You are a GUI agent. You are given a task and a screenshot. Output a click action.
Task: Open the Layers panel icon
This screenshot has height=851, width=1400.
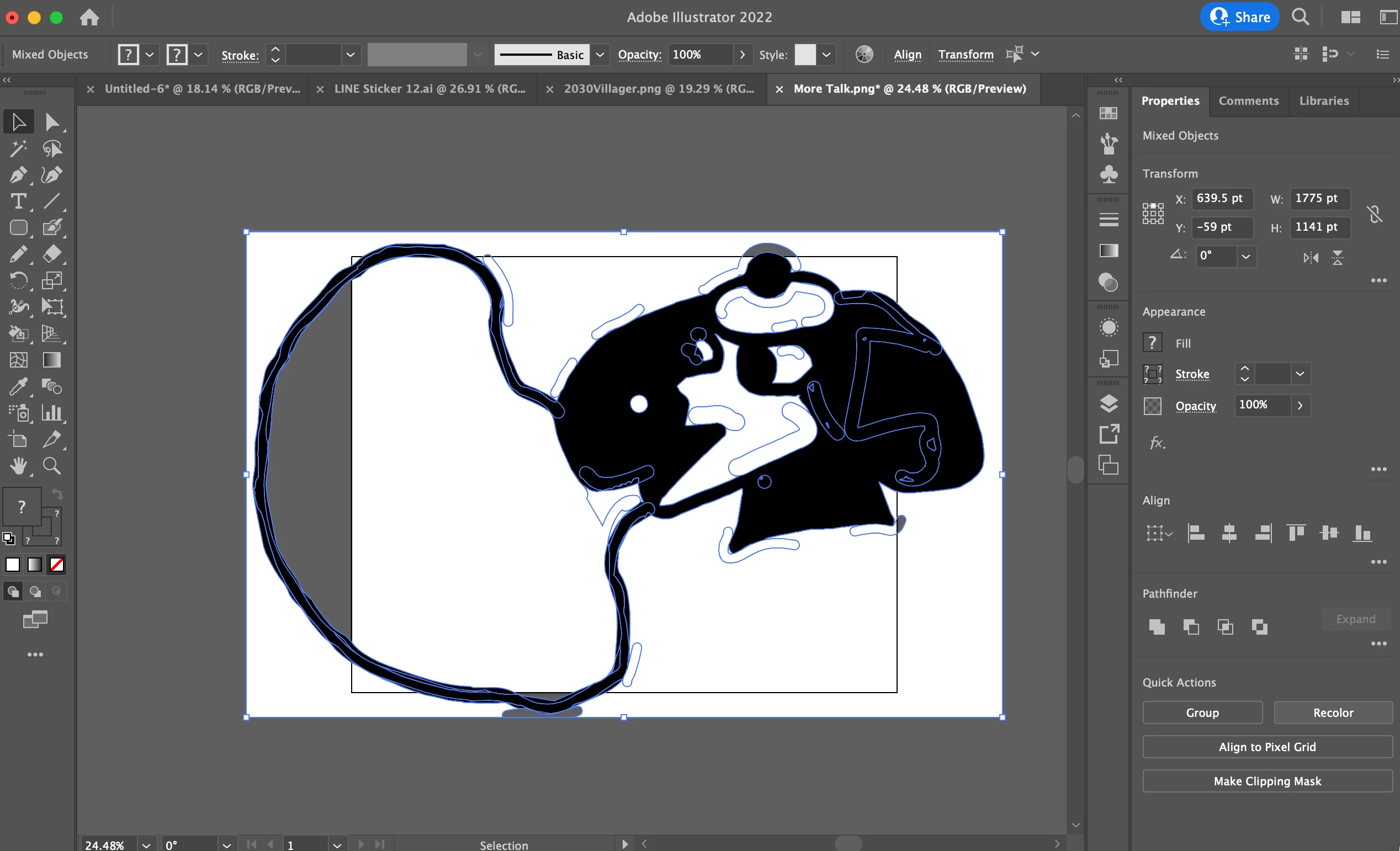[x=1108, y=404]
